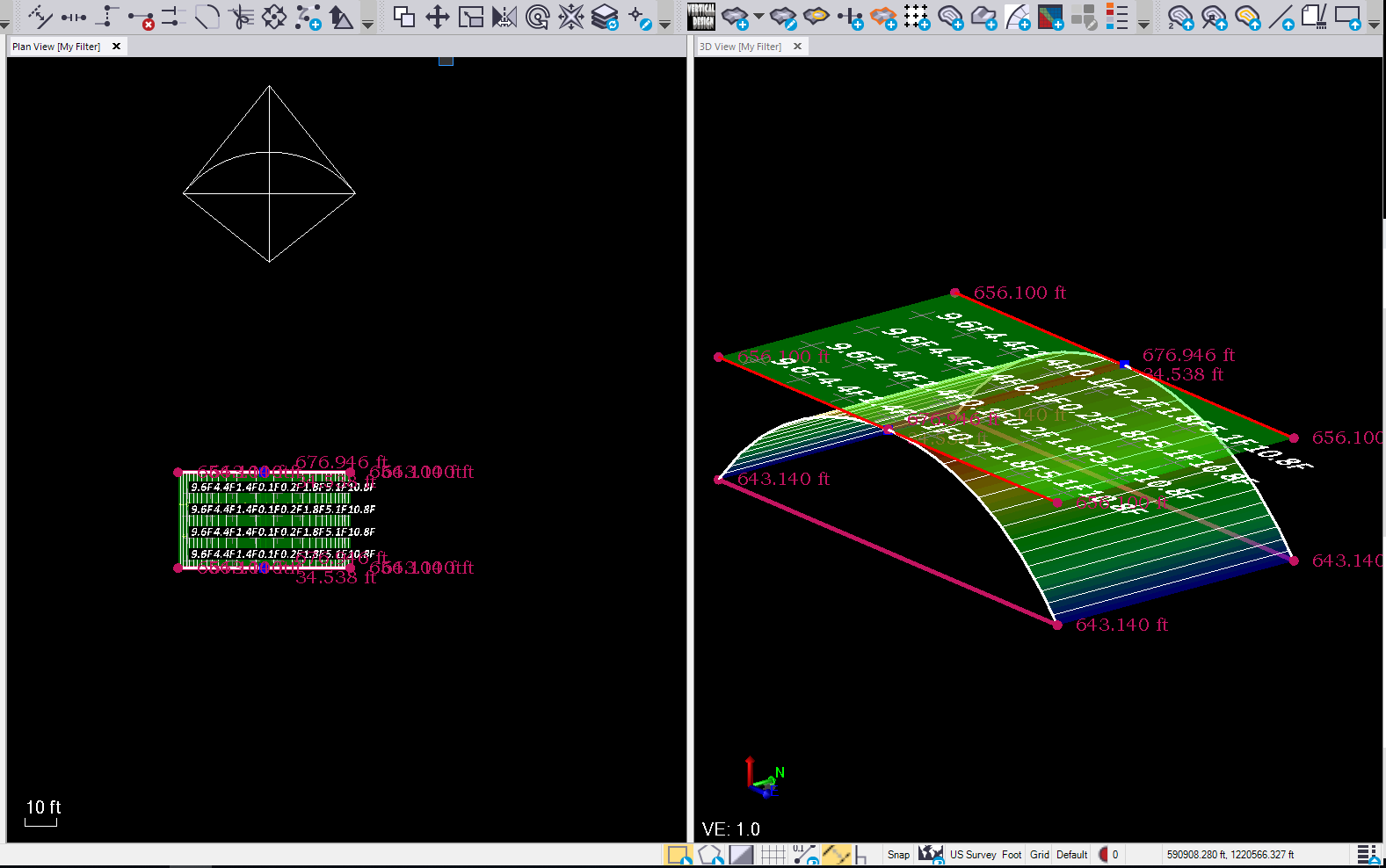Click the Default label in status bar
1386x868 pixels.
click(1071, 855)
